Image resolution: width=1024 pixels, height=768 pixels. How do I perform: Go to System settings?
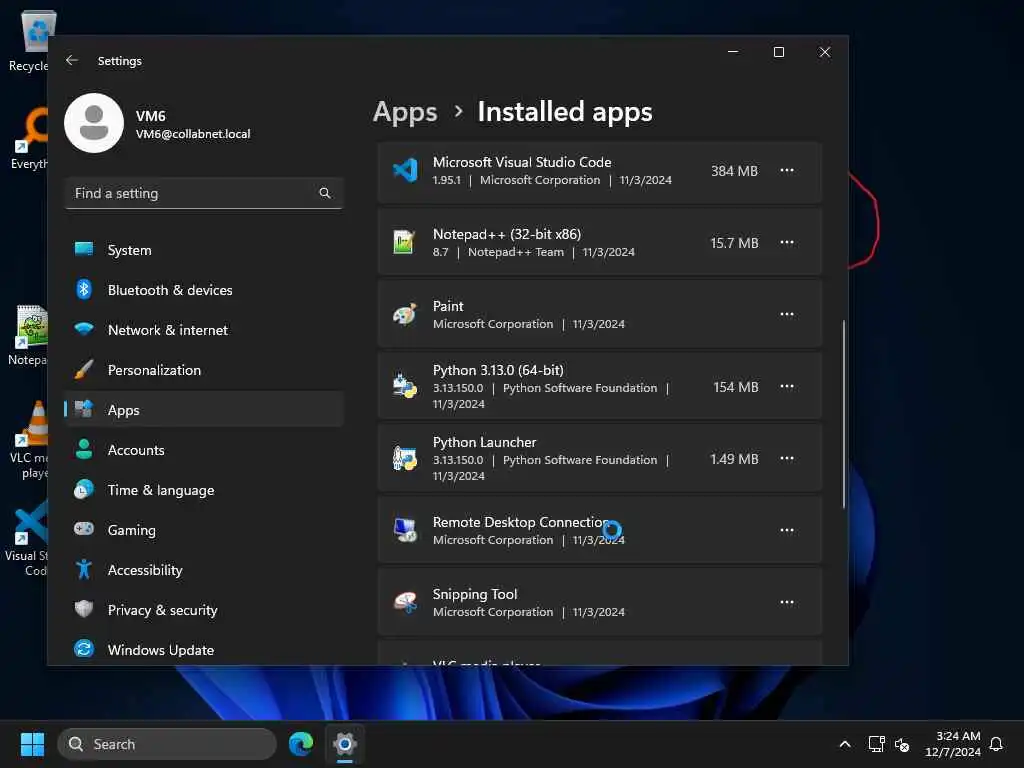point(204,250)
